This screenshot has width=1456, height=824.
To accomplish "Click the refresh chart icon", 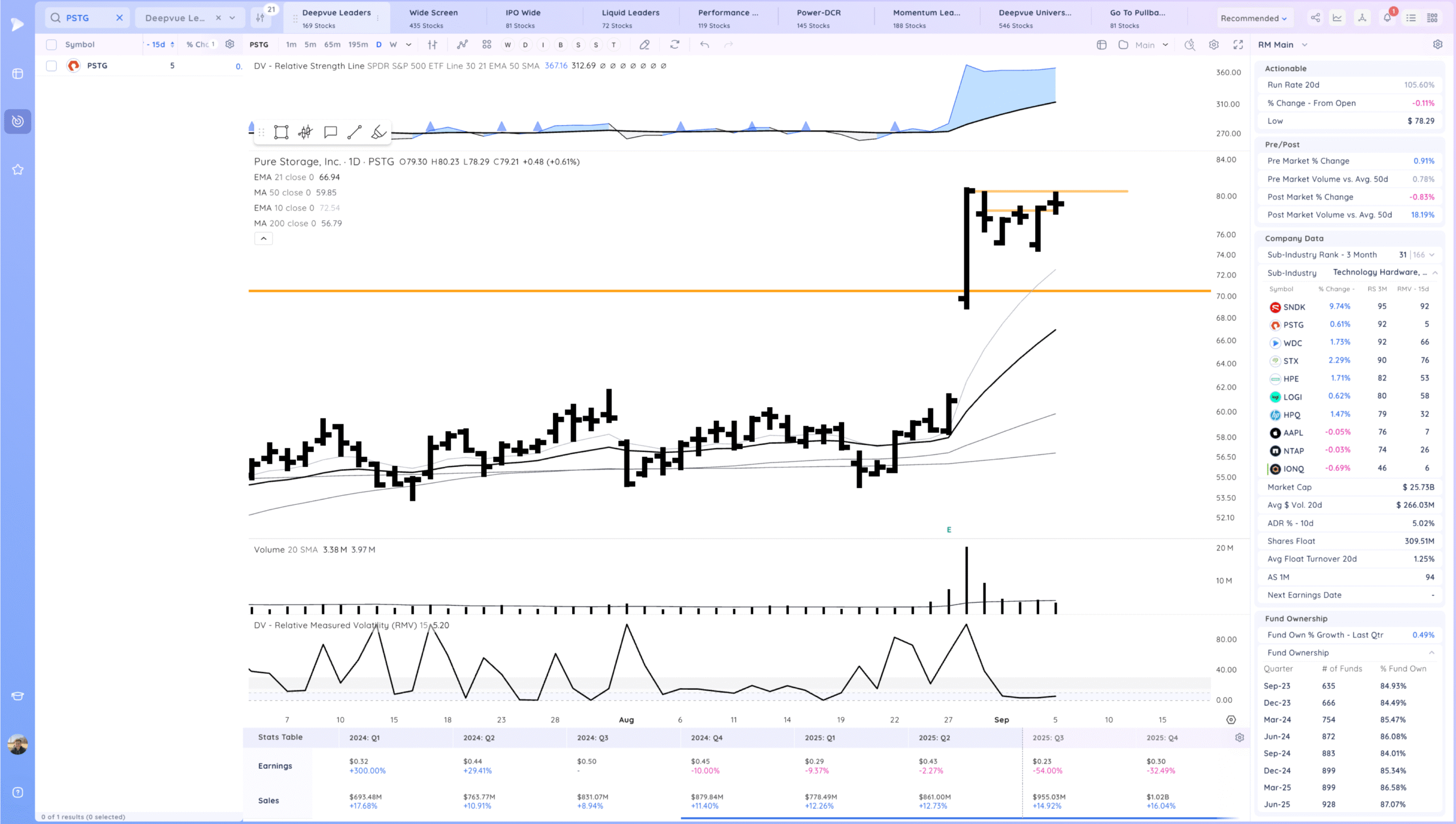I will 675,44.
